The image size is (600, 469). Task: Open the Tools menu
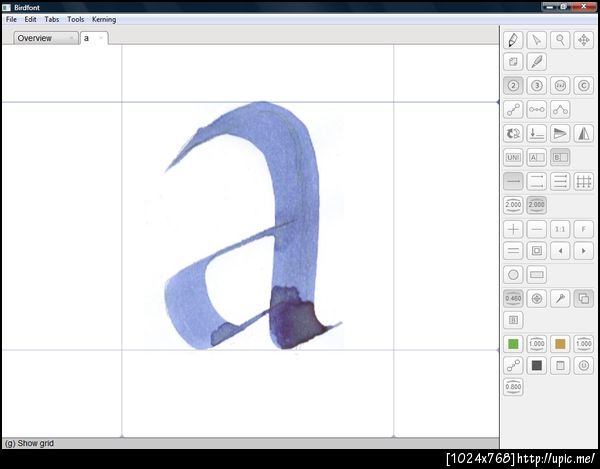click(x=75, y=20)
